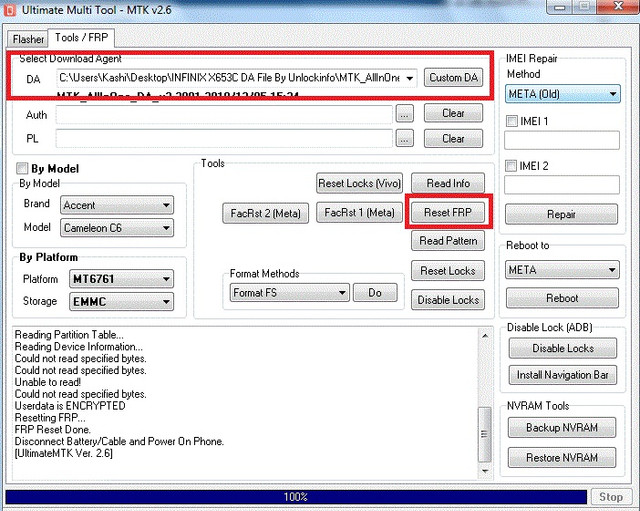Click 'Reading Device Information...' log line

pos(79,347)
